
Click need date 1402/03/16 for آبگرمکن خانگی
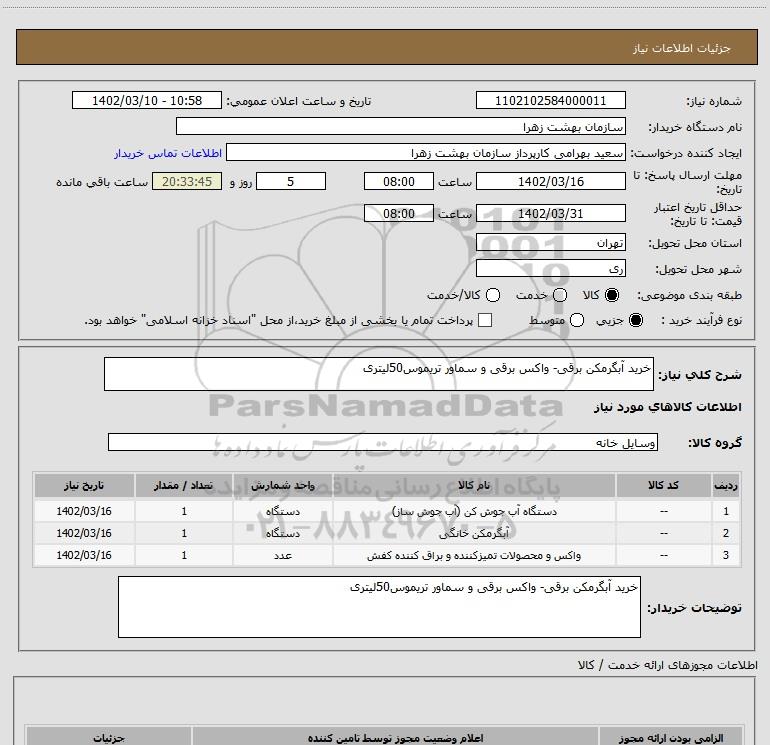tap(84, 533)
